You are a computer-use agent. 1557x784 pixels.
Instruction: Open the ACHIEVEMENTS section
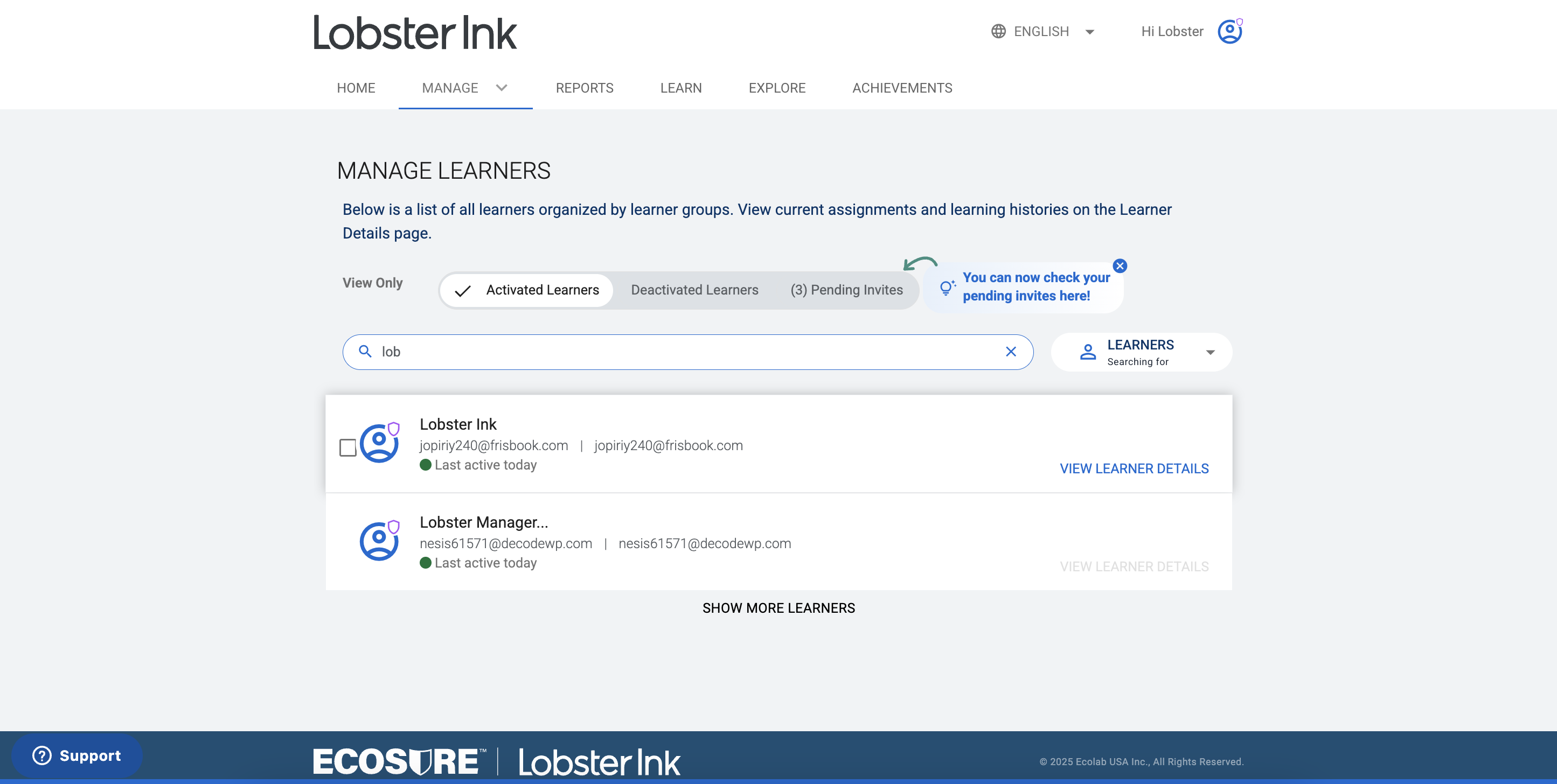[901, 88]
